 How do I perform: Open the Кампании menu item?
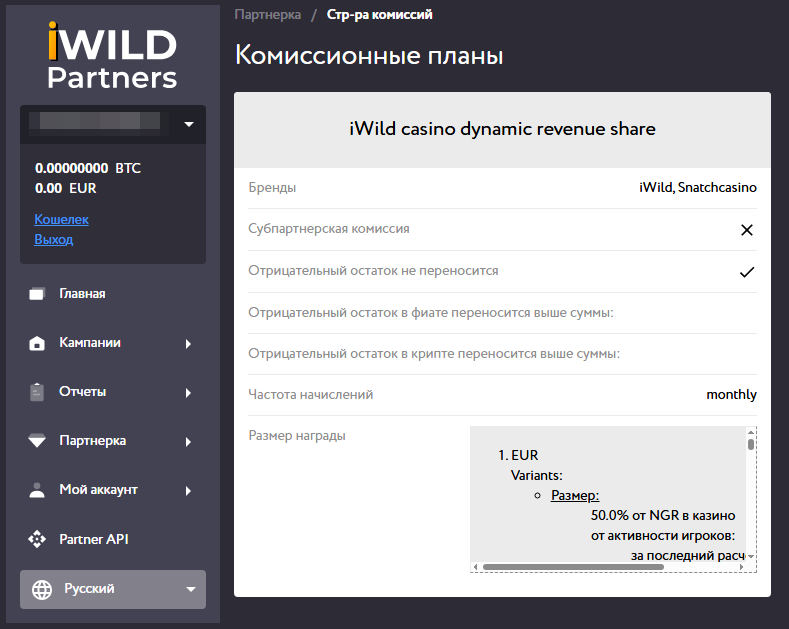coord(90,343)
